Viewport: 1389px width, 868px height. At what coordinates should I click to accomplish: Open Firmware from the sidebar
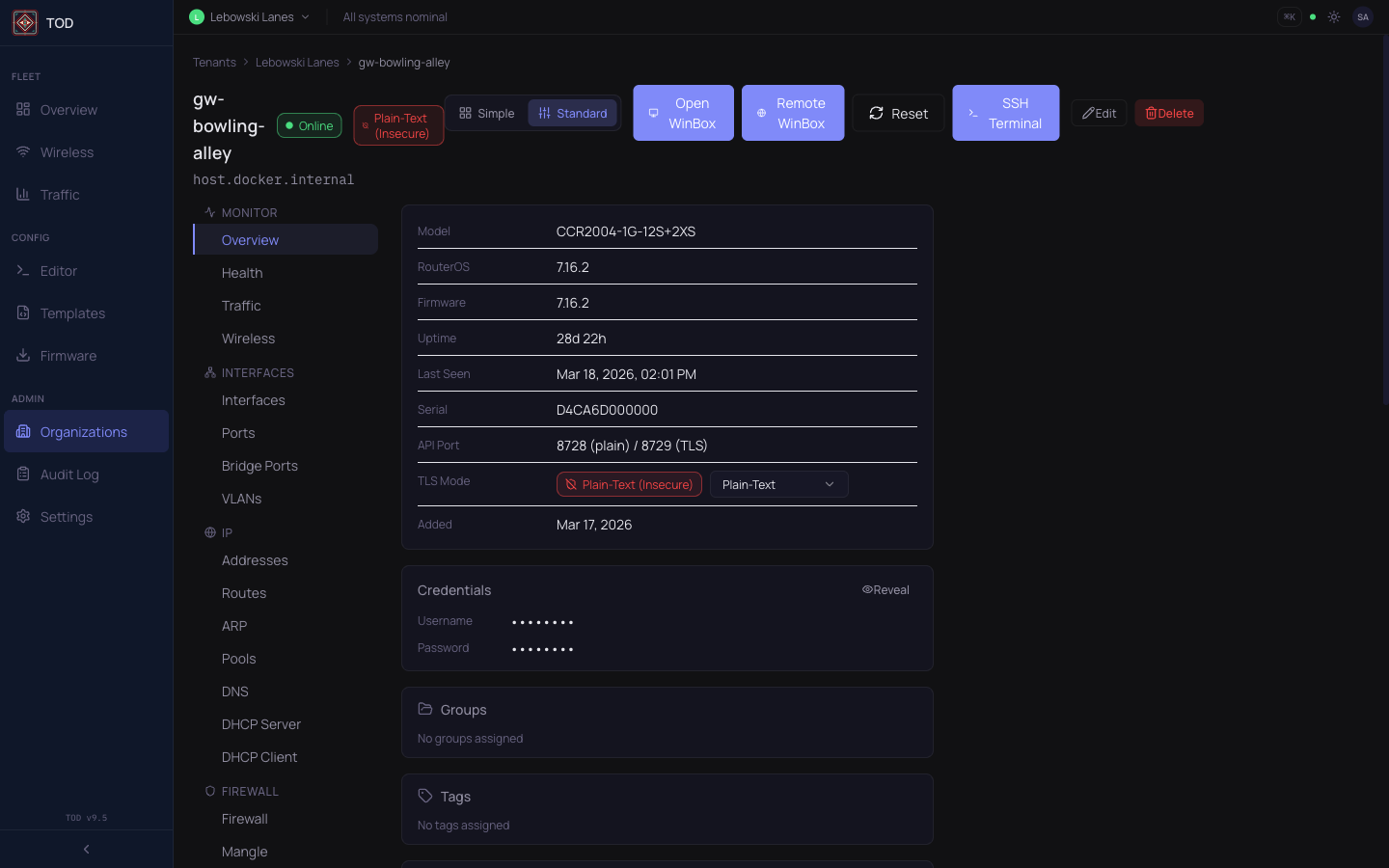click(x=68, y=356)
